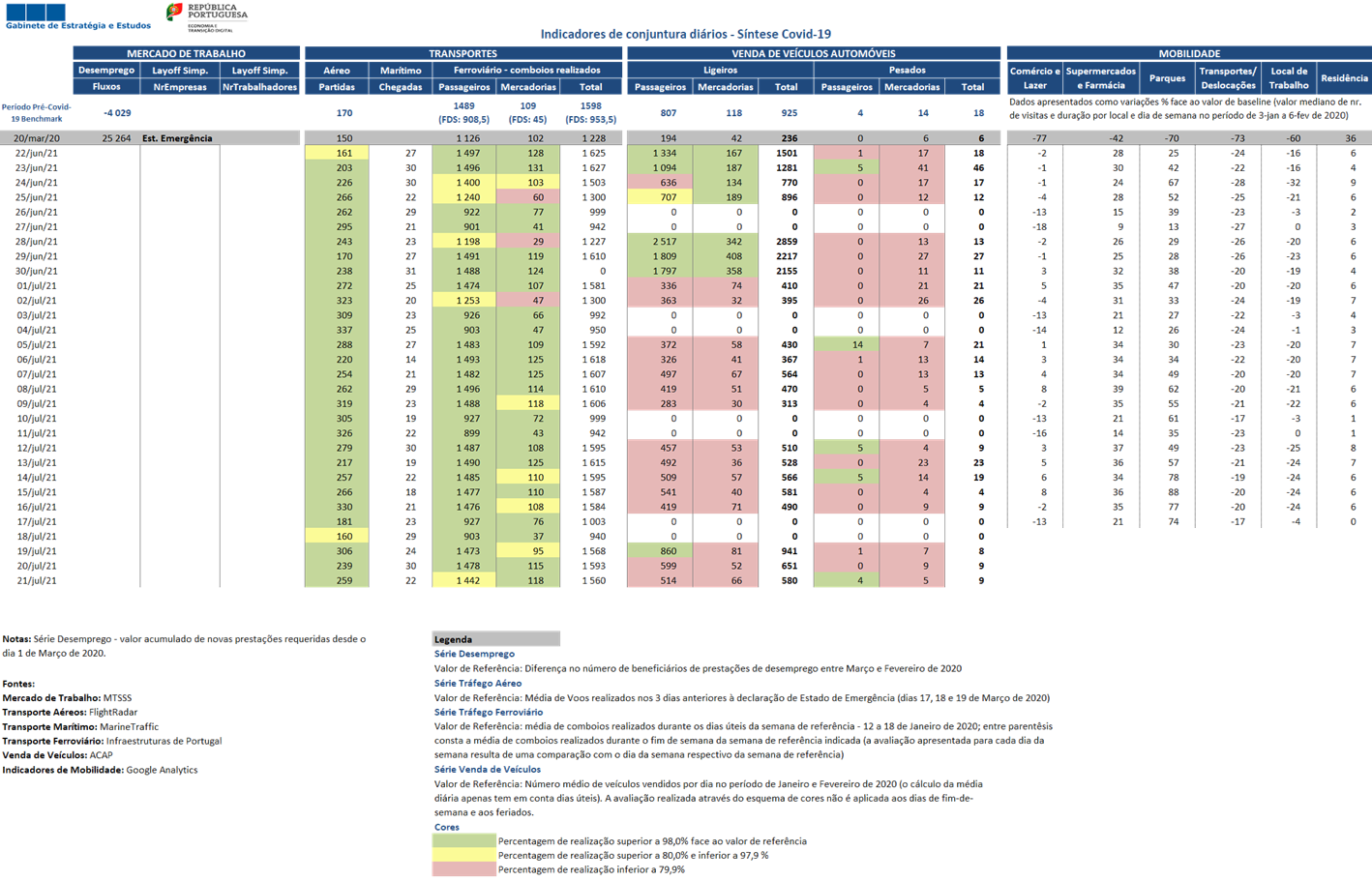The height and width of the screenshot is (881, 1372).
Task: Select the Ligeiros sub-header cell
Action: point(720,70)
